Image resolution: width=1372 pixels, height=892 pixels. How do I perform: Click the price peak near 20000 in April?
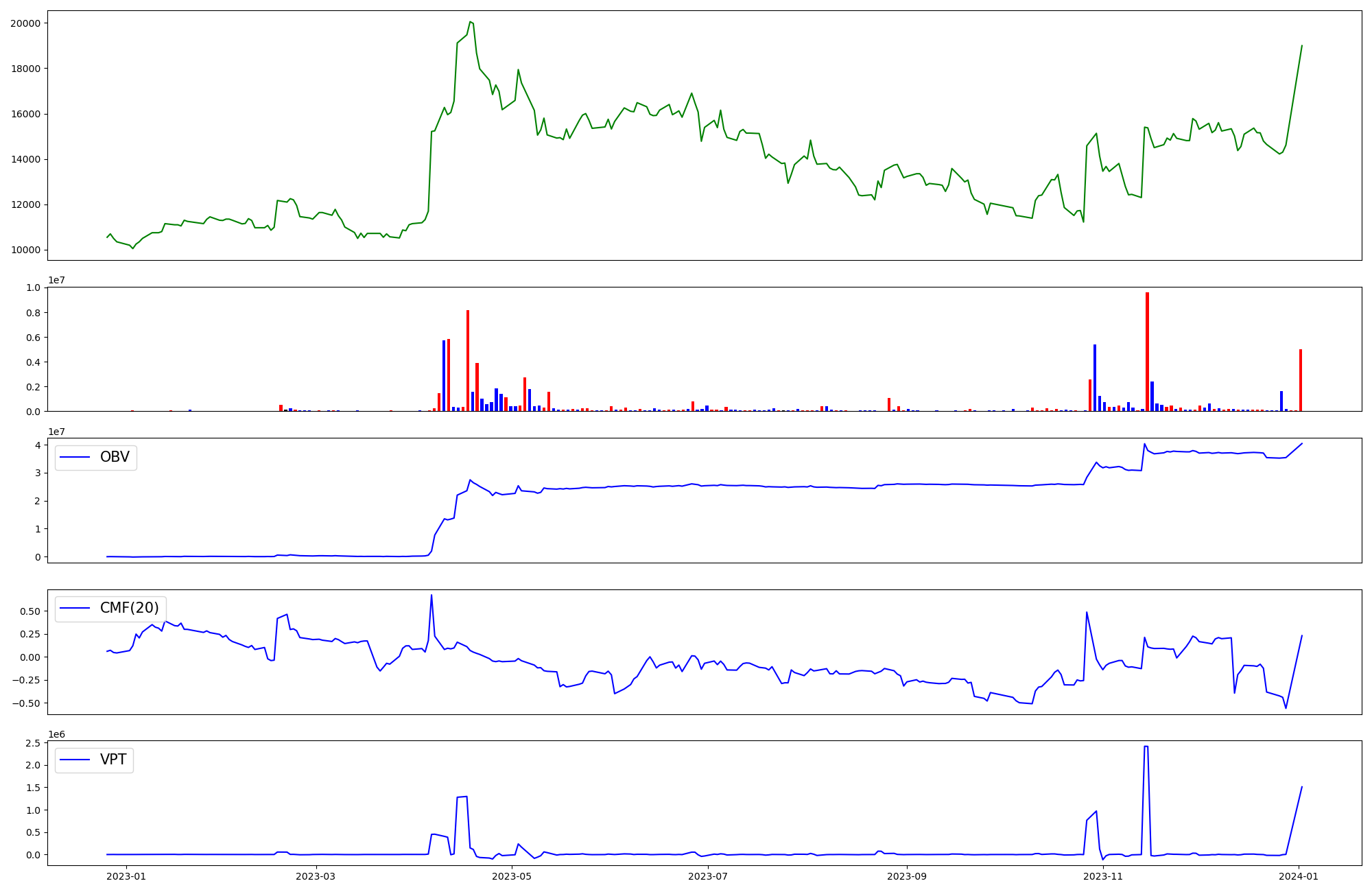click(x=470, y=22)
